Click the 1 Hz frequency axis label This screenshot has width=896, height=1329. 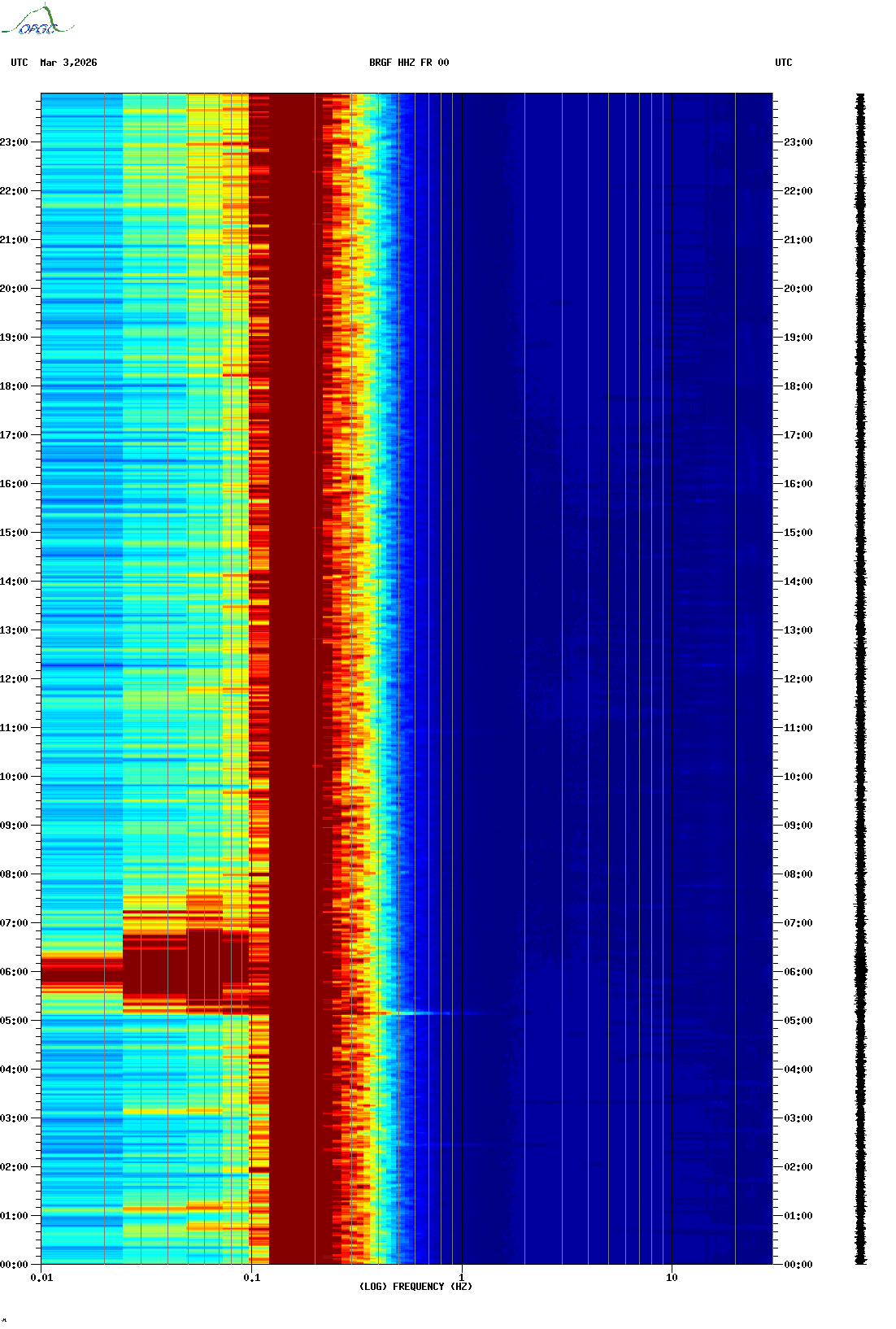point(462,1278)
